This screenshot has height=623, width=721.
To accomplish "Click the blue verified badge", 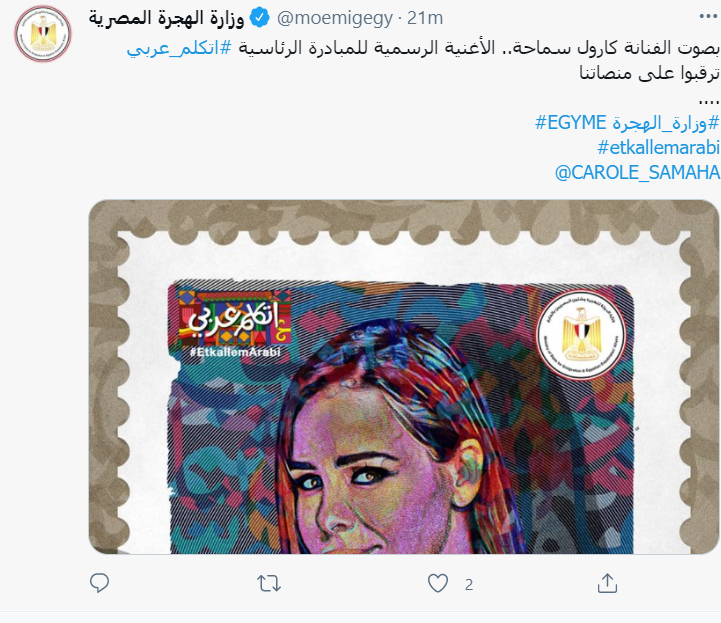I will point(259,18).
